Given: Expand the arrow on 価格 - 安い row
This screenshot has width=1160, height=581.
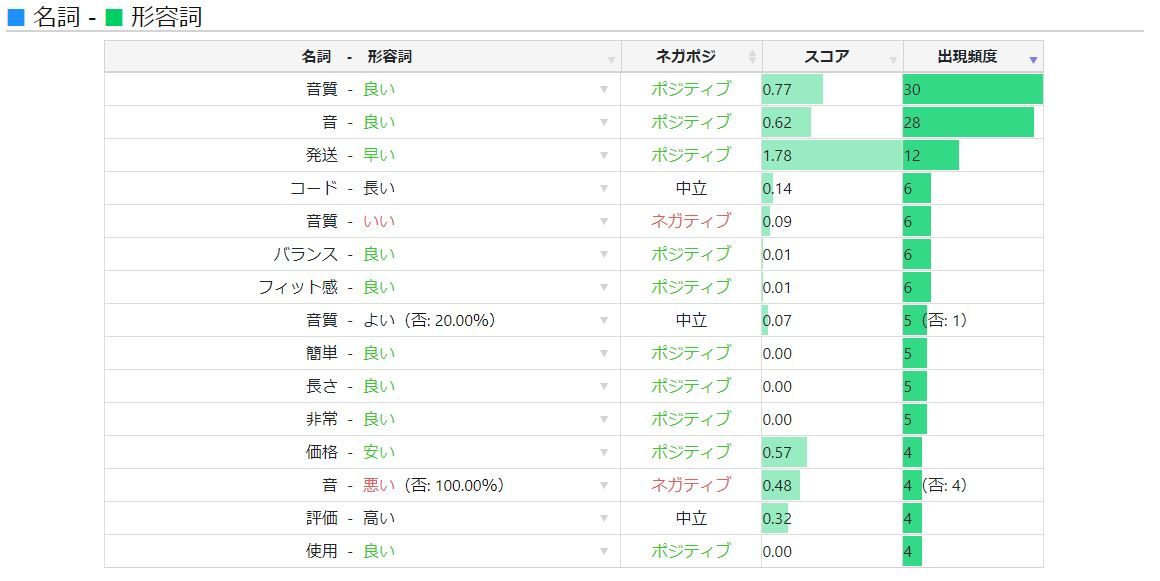Looking at the screenshot, I should (x=604, y=452).
